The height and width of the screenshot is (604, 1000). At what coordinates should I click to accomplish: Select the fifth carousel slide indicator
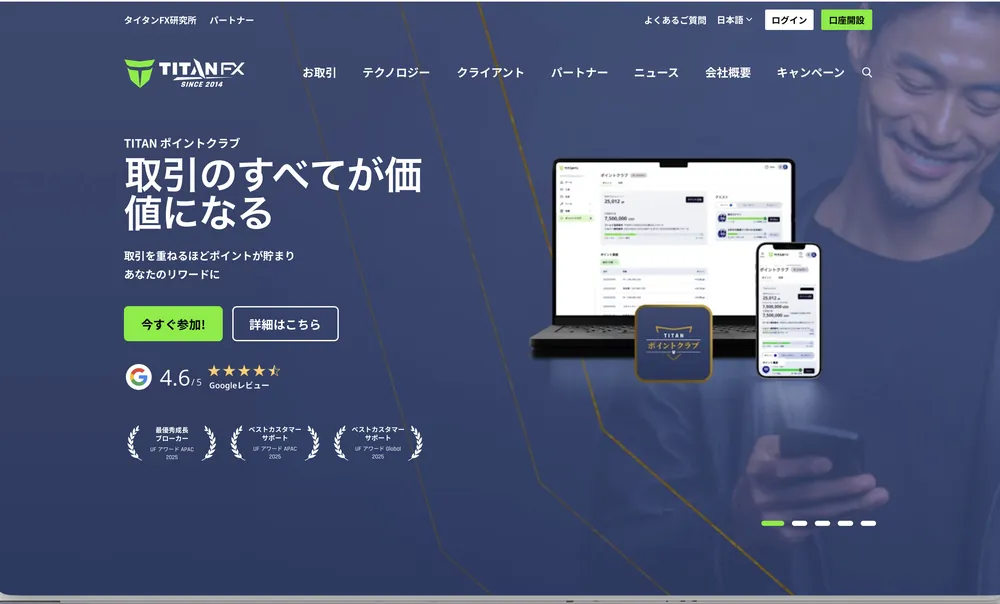868,523
